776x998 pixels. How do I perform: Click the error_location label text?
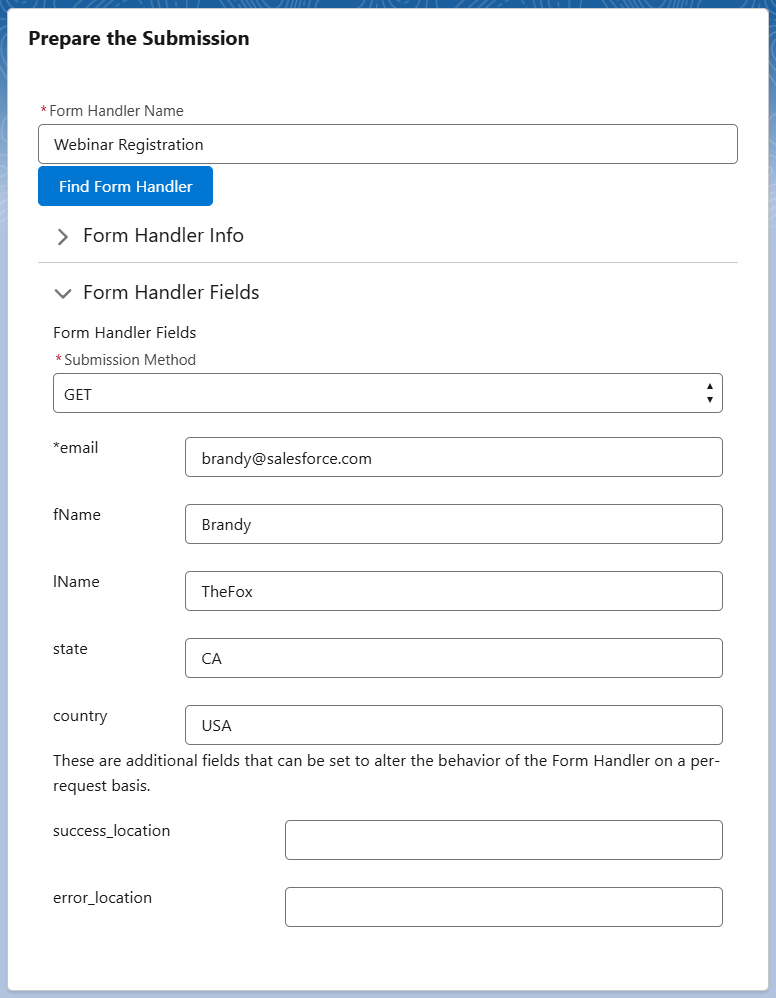102,898
